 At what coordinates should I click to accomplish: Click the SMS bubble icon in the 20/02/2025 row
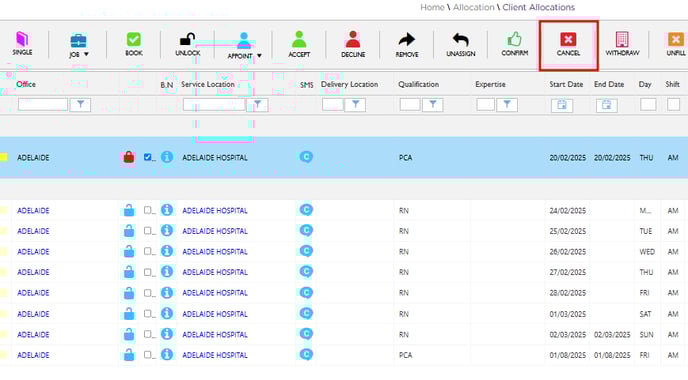click(x=306, y=157)
